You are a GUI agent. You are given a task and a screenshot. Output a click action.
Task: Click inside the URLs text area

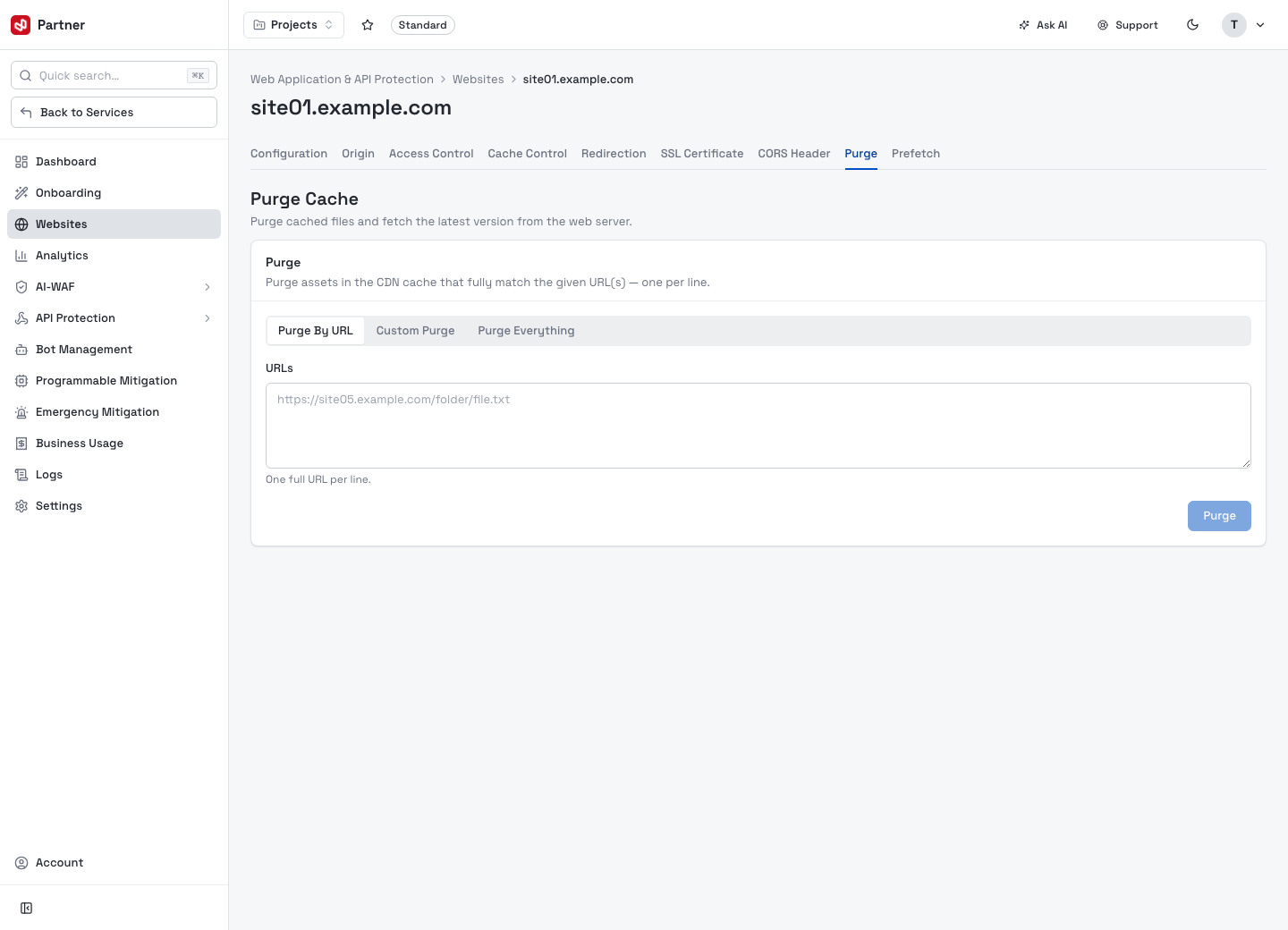click(758, 426)
